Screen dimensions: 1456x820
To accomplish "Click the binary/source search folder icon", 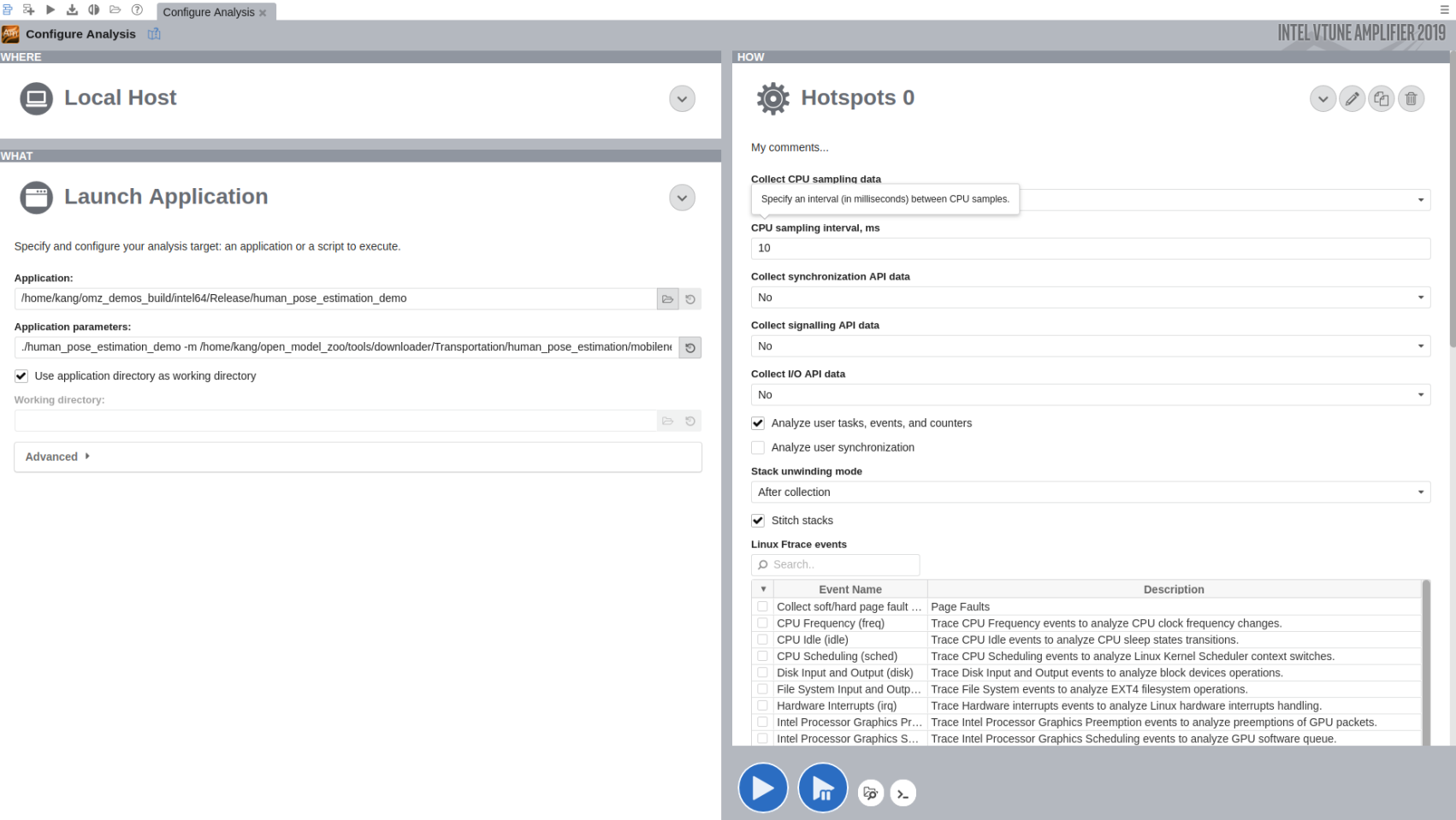I will (x=871, y=793).
